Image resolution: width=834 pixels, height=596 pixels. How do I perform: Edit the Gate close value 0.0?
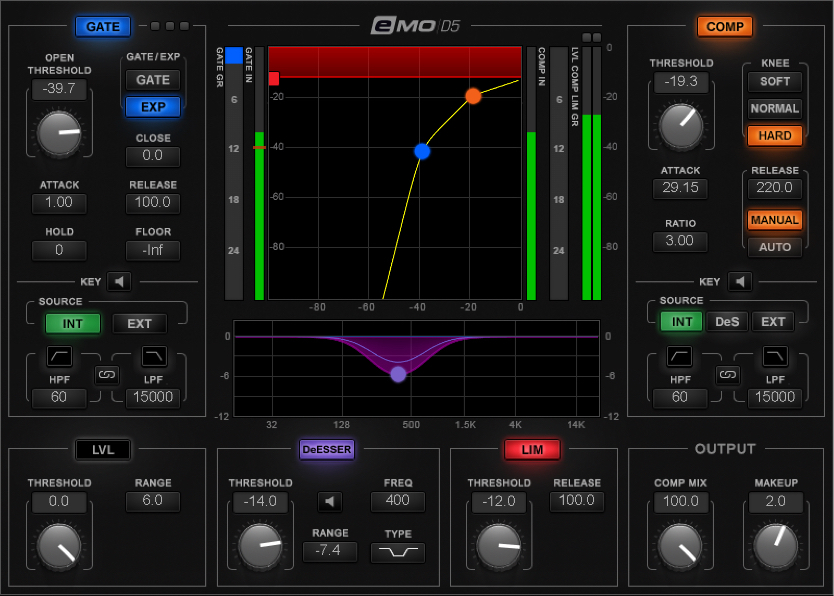coord(153,156)
